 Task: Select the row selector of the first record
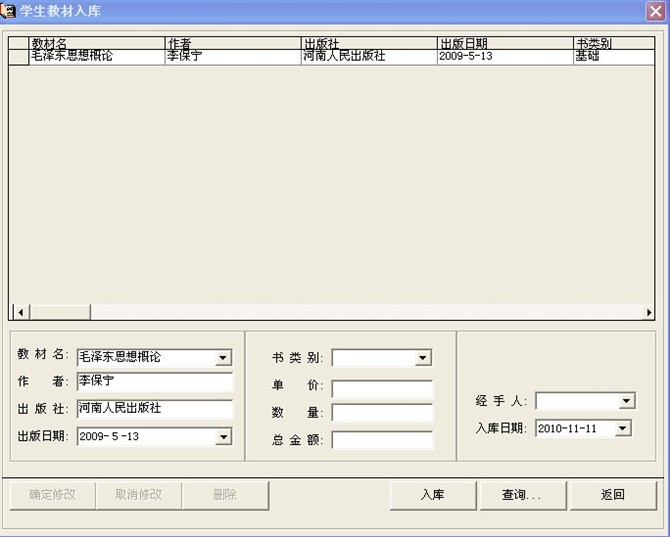point(18,57)
